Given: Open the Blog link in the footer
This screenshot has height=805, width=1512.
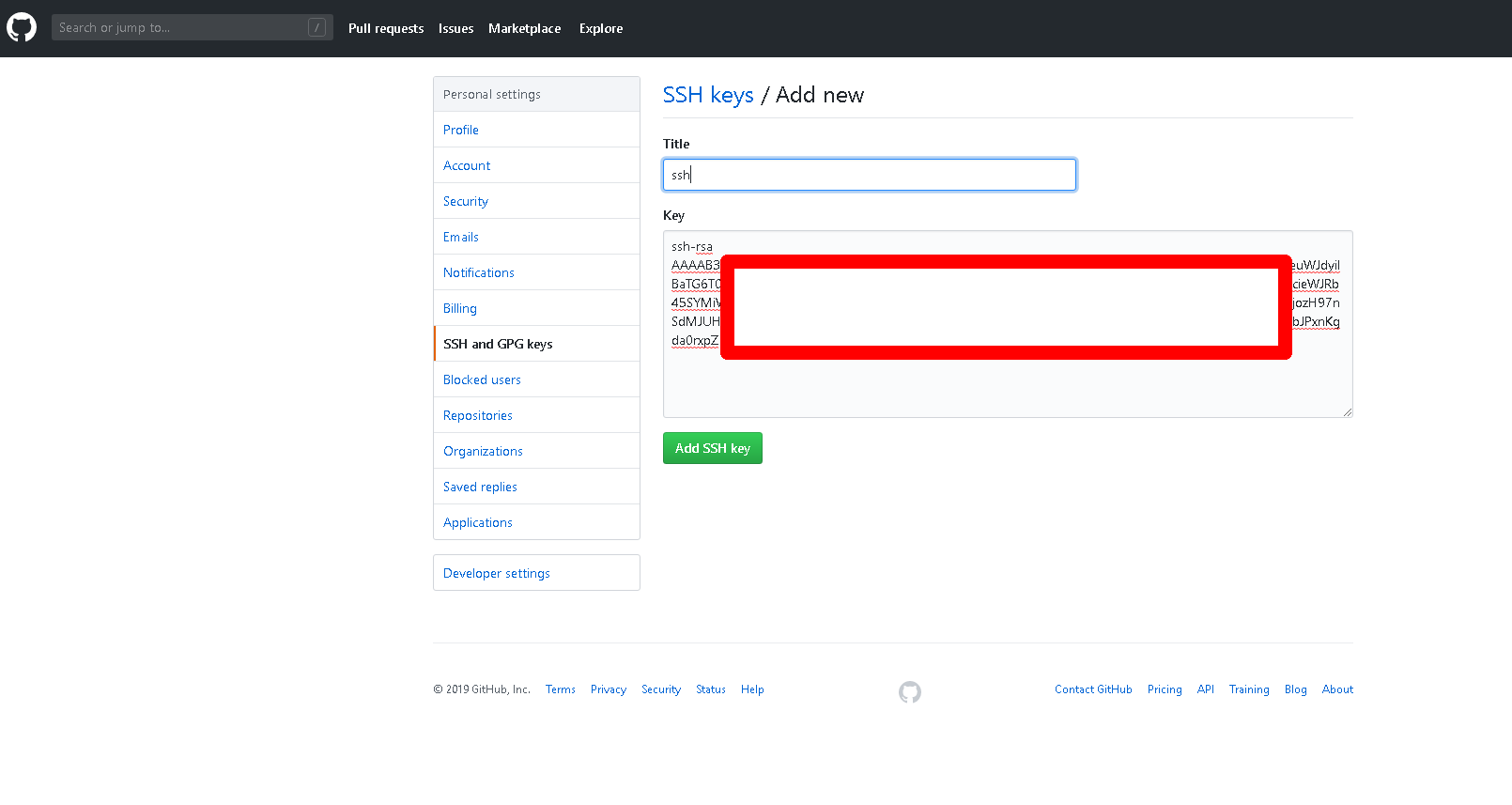Looking at the screenshot, I should [x=1296, y=689].
